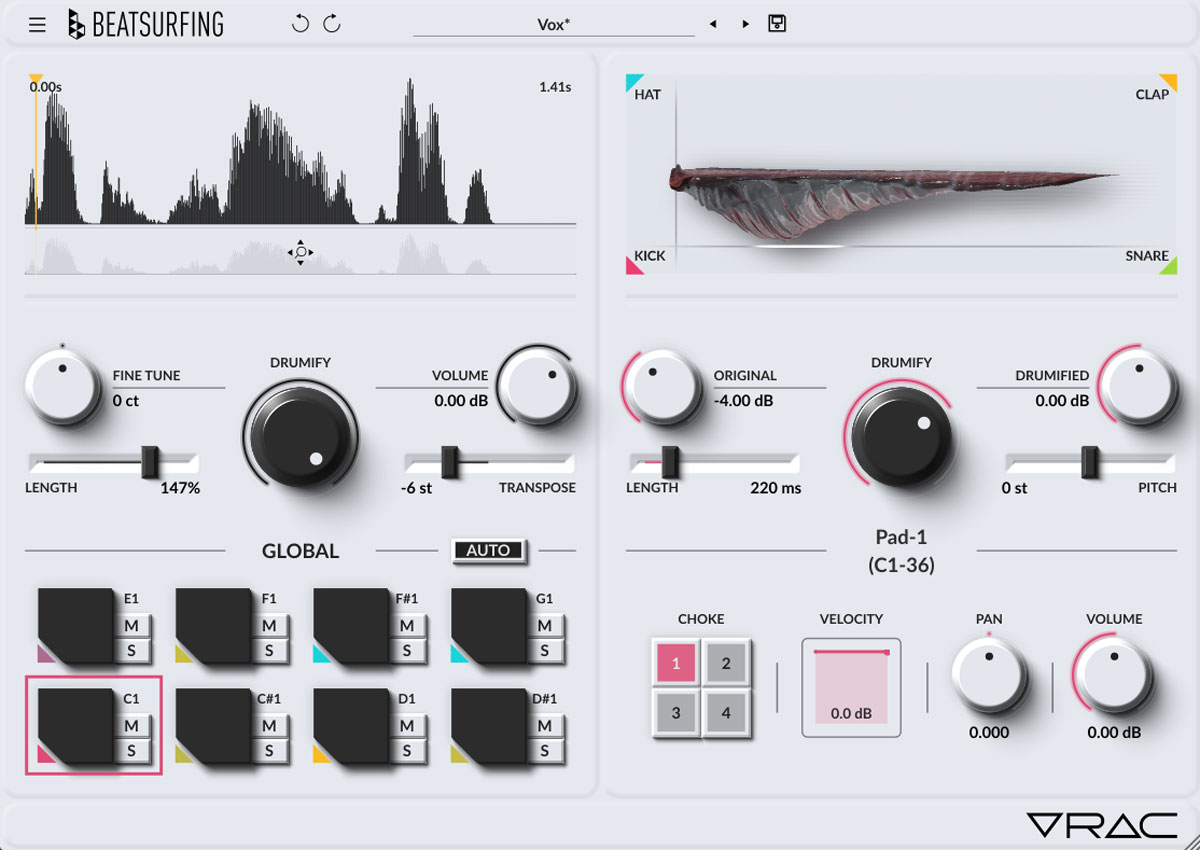Click the undo arrow icon
The image size is (1200, 850).
300,24
